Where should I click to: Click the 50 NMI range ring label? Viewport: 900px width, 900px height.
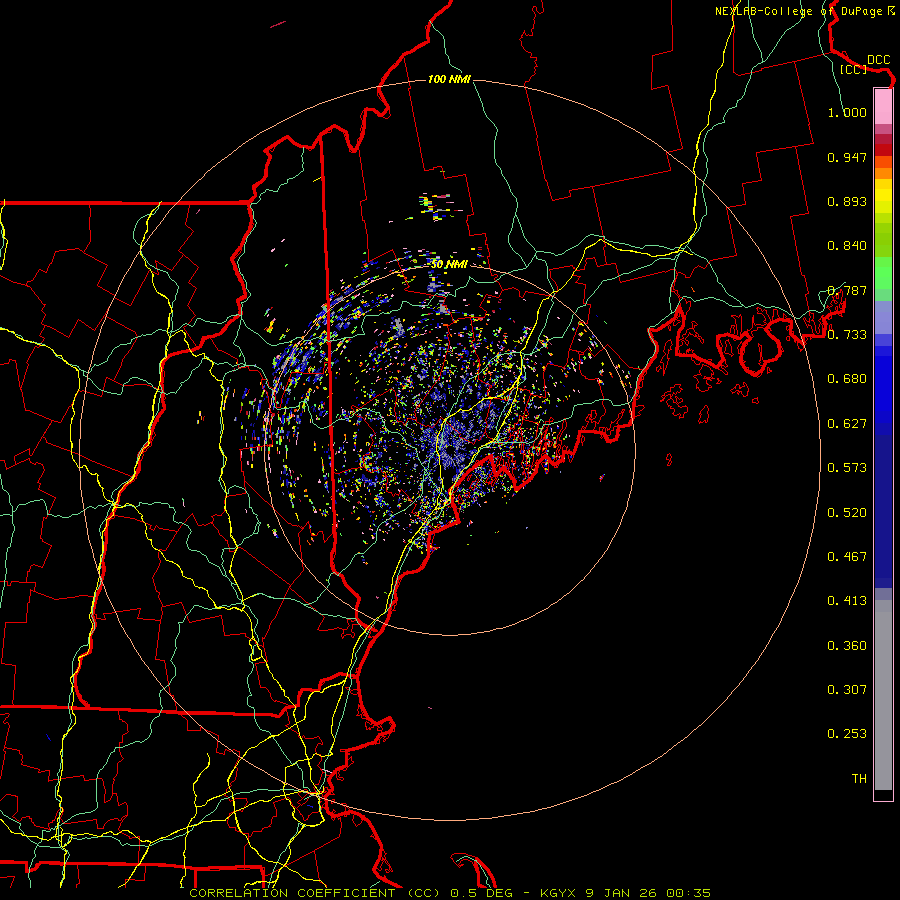[449, 265]
